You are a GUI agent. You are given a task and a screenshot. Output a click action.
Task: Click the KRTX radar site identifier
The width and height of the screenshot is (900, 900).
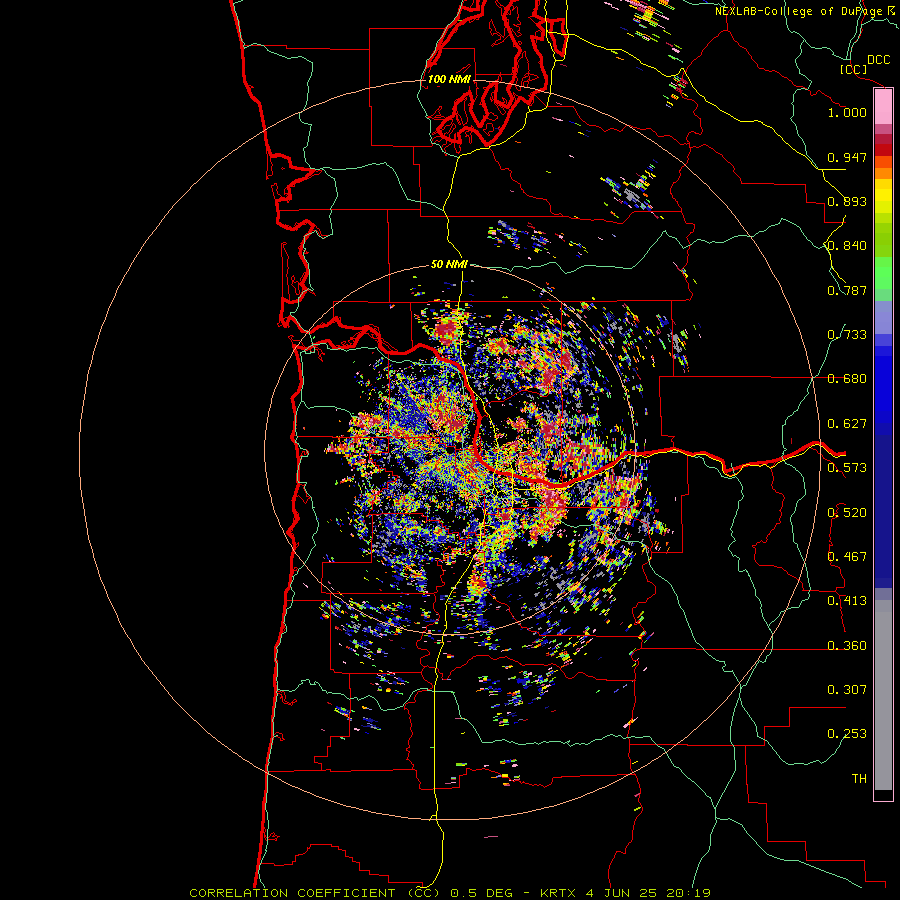(559, 893)
